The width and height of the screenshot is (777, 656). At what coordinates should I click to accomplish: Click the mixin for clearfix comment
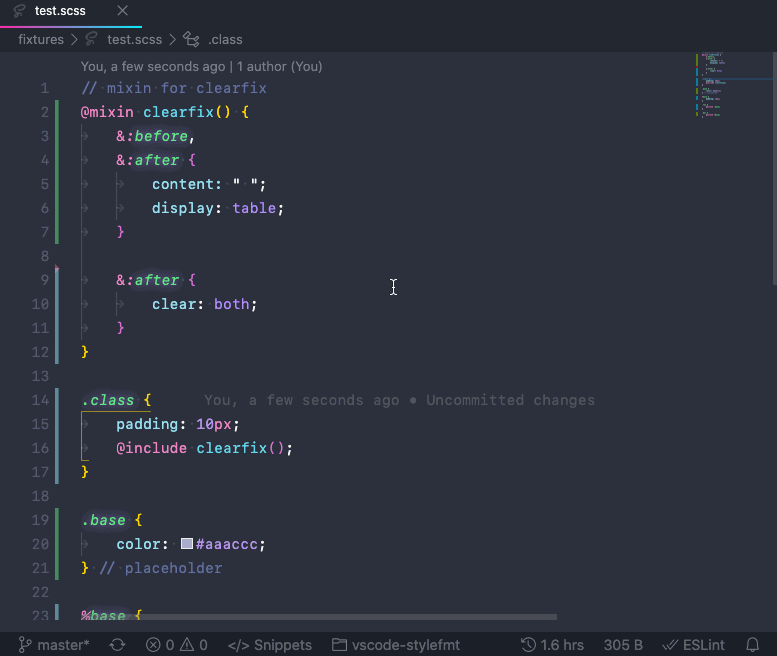pos(174,88)
